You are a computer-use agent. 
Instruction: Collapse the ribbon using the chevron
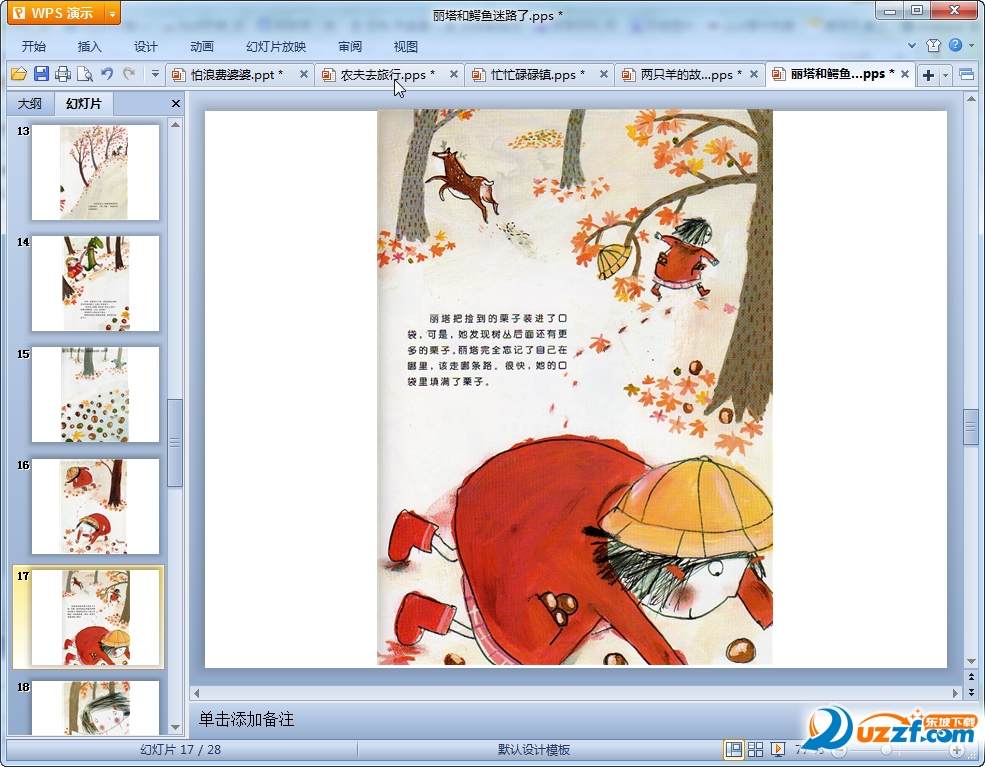pyautogui.click(x=912, y=45)
